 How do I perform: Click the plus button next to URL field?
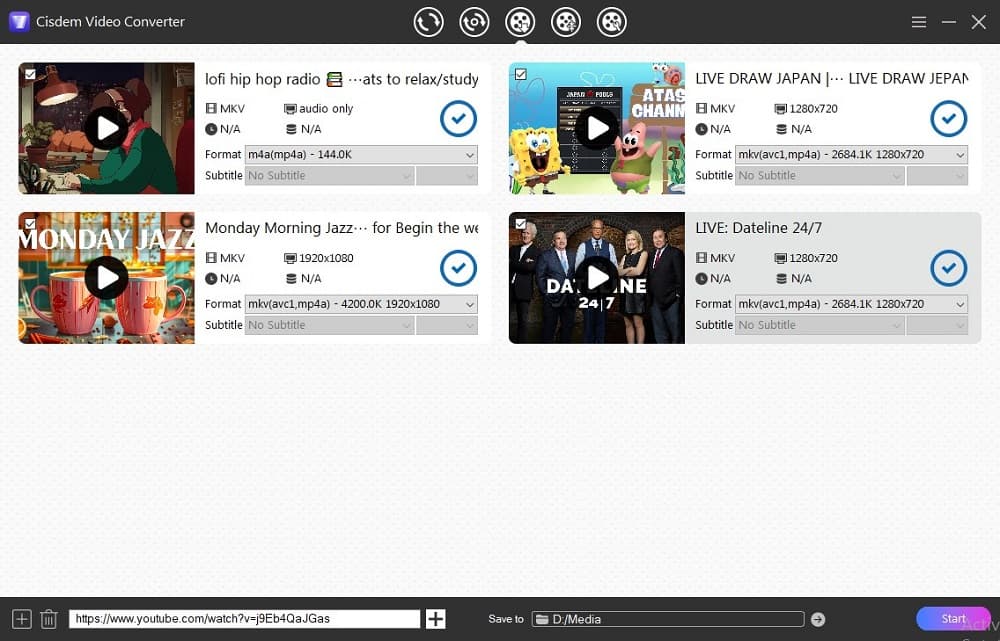click(x=435, y=619)
